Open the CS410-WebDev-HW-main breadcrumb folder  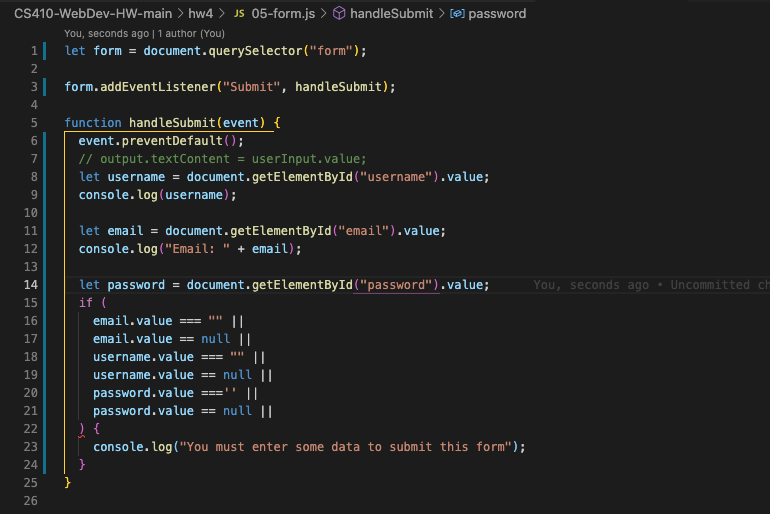coord(93,14)
